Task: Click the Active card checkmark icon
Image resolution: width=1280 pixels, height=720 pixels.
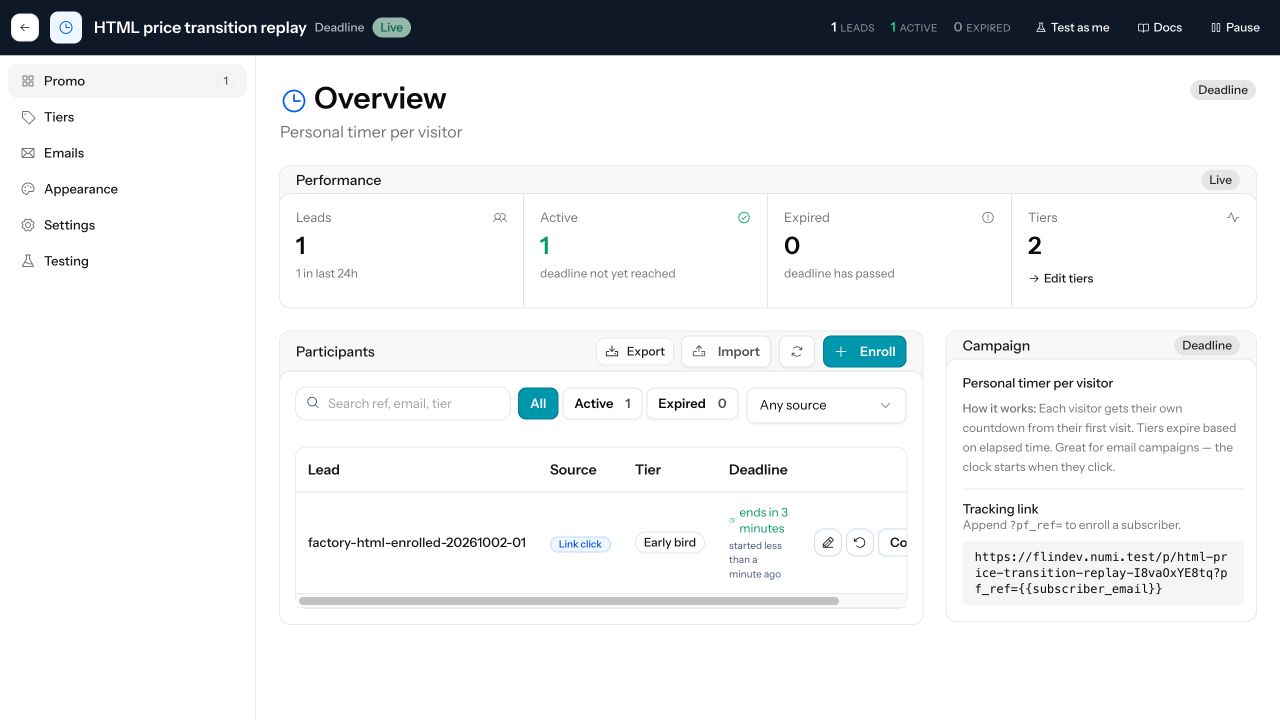Action: pyautogui.click(x=744, y=217)
